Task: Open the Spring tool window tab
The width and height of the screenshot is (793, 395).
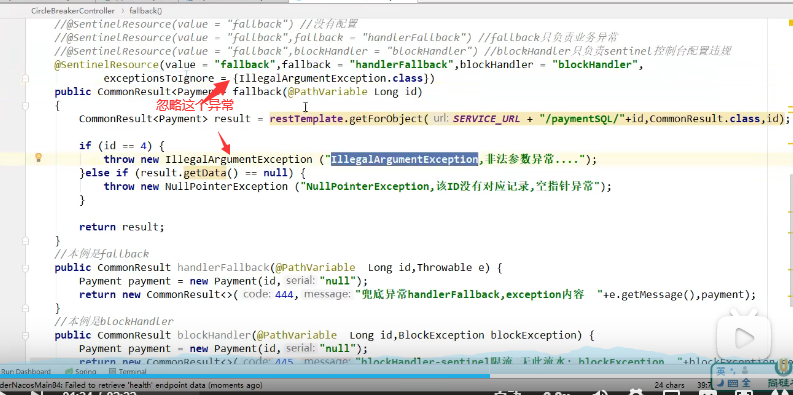Action: [x=82, y=371]
